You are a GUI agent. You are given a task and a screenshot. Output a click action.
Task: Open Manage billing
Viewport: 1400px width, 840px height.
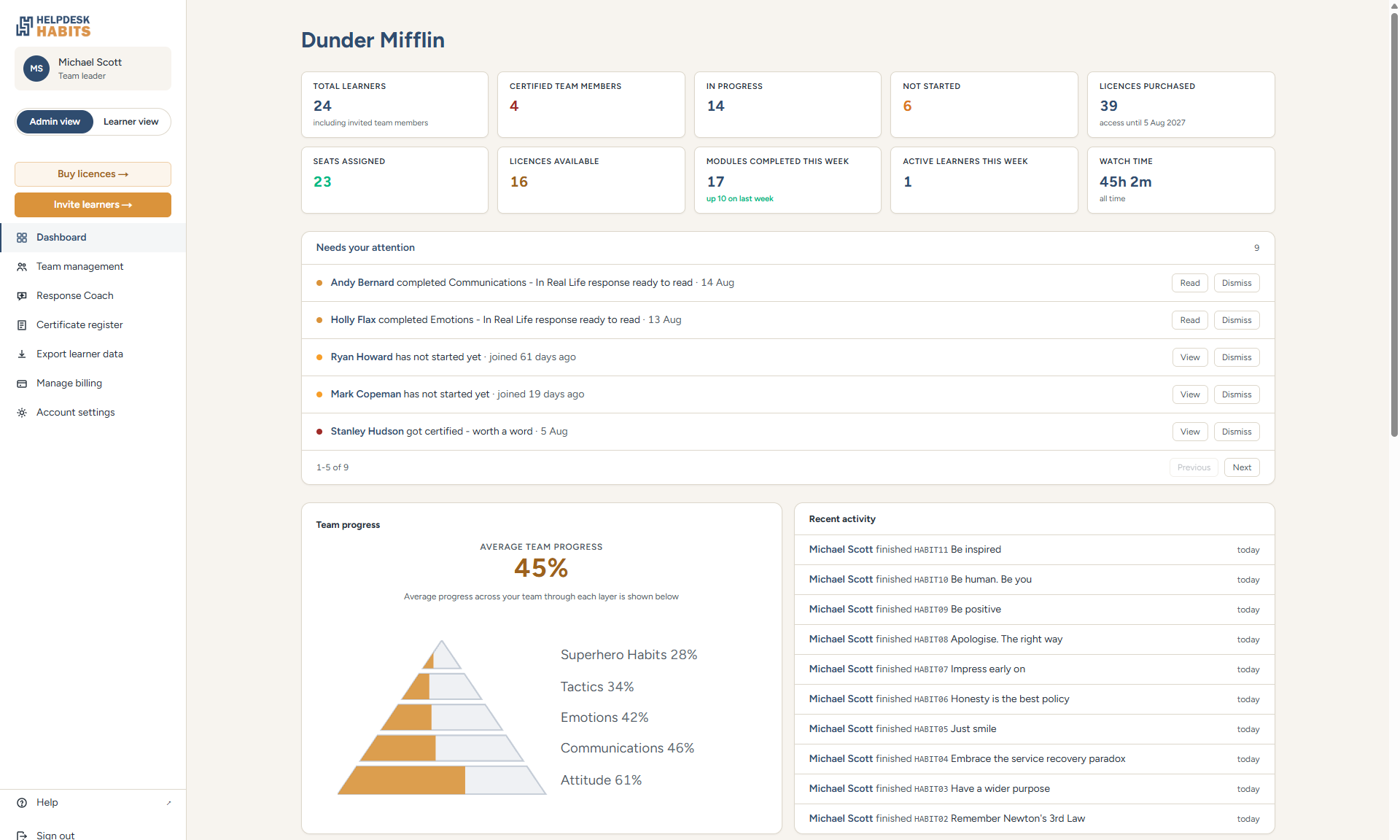click(x=93, y=384)
